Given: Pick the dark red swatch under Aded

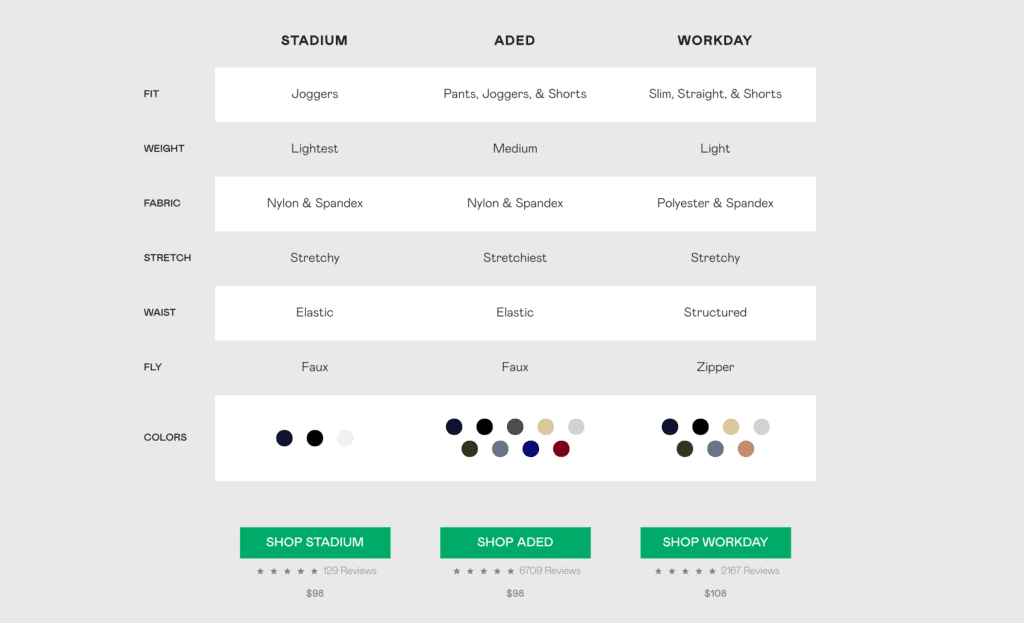Looking at the screenshot, I should point(561,449).
